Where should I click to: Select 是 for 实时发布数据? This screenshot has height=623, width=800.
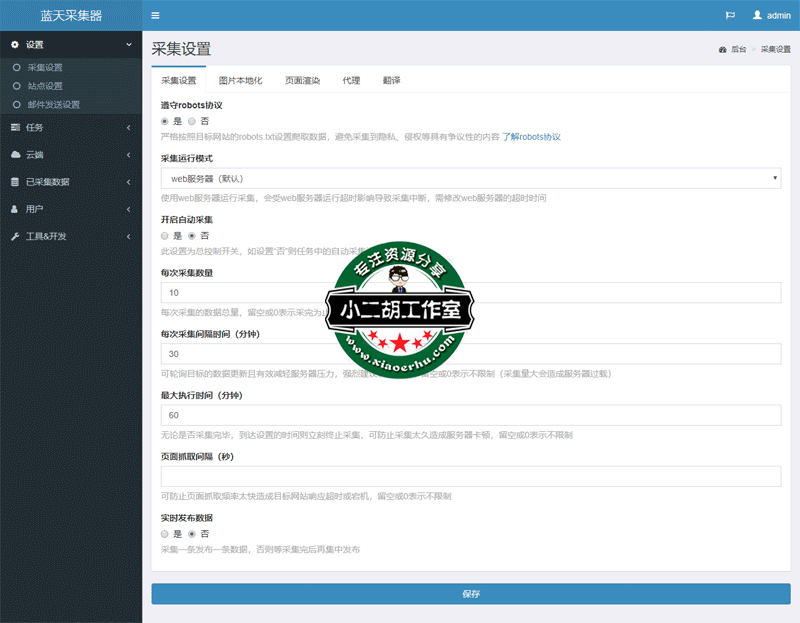165,534
